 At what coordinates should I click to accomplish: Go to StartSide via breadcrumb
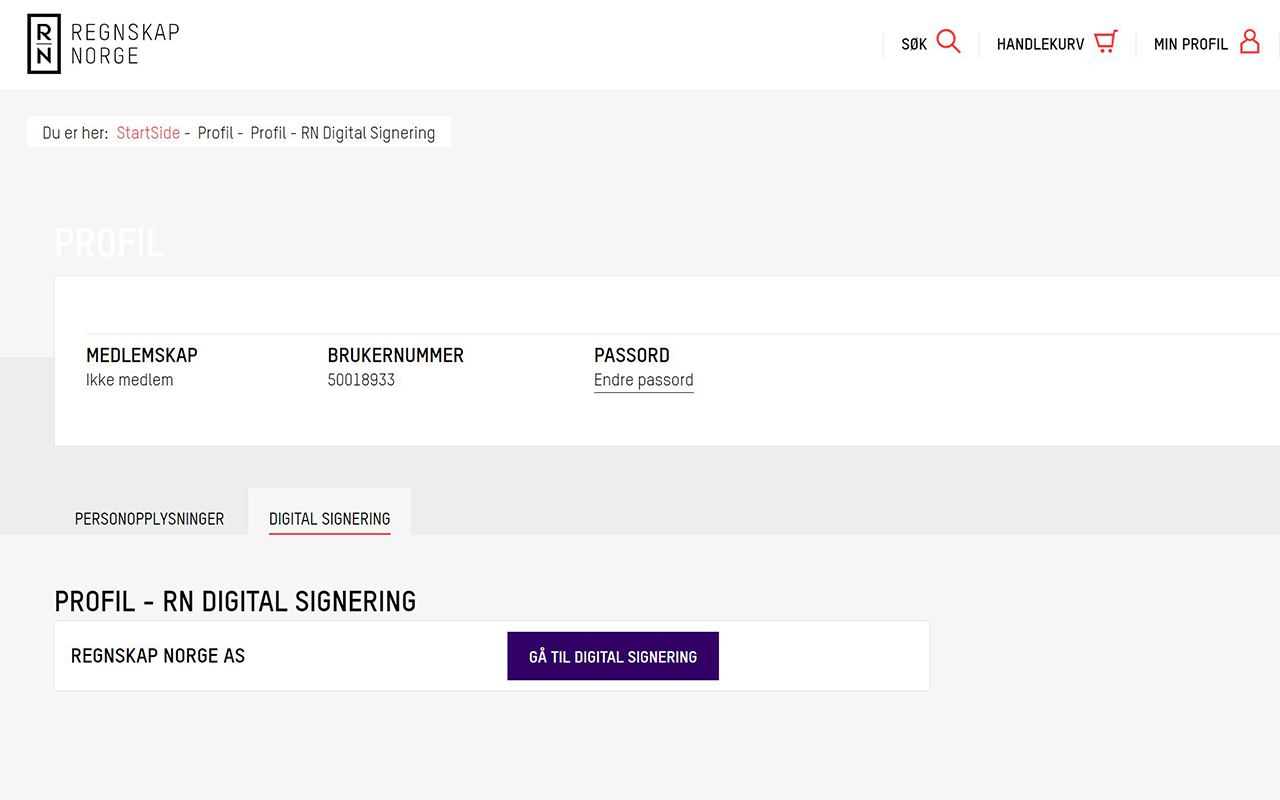pyautogui.click(x=148, y=133)
